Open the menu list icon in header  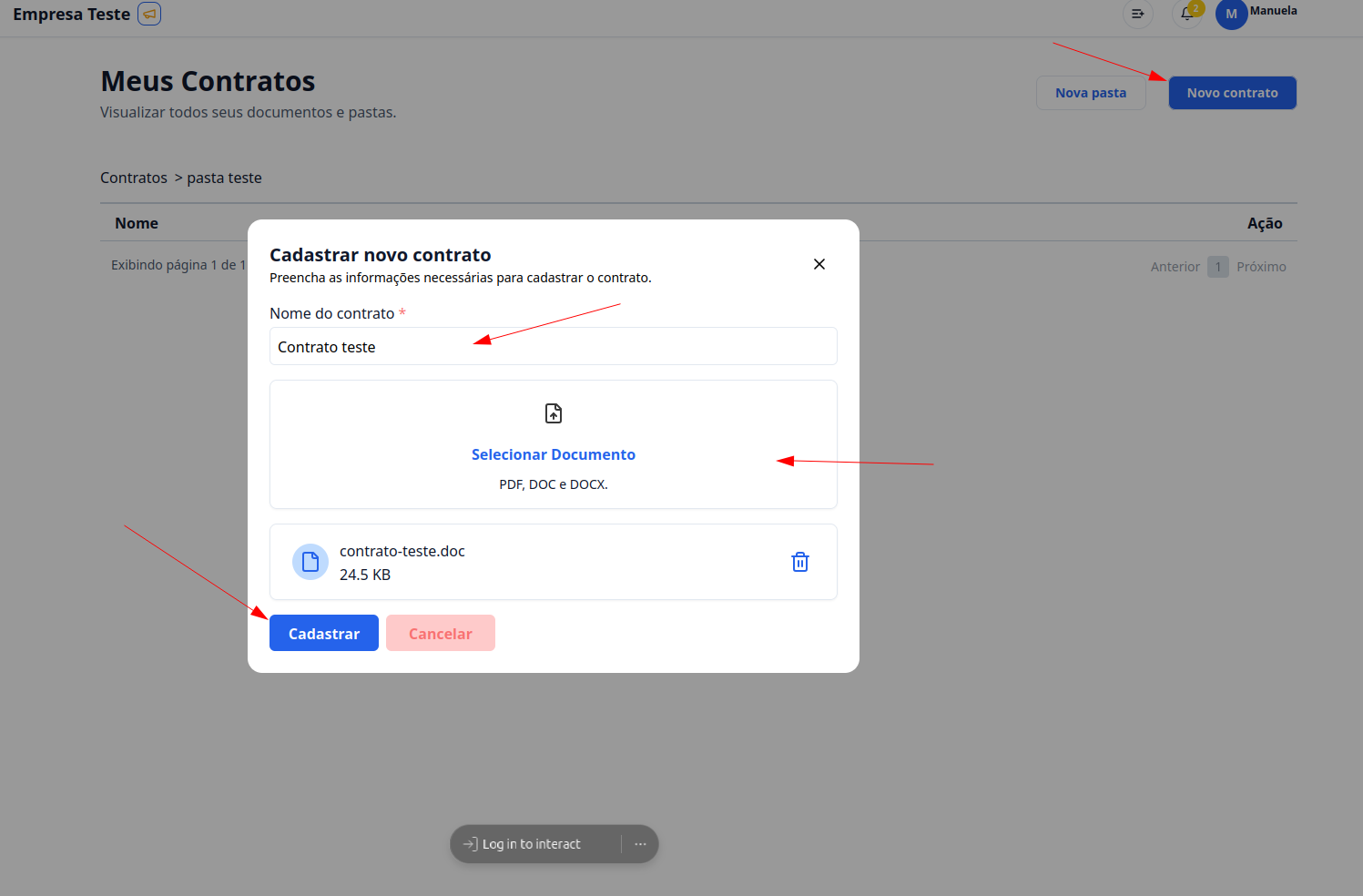click(x=1137, y=14)
